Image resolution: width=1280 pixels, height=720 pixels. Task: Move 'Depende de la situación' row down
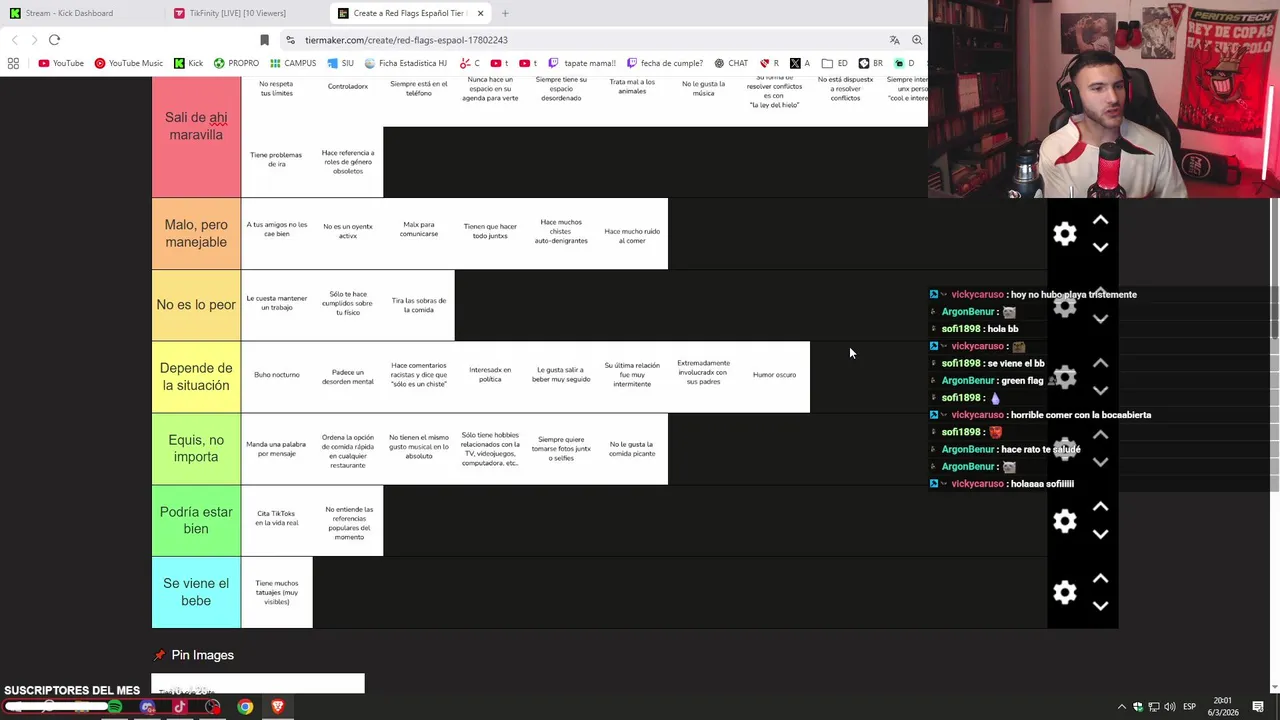tap(1100, 390)
